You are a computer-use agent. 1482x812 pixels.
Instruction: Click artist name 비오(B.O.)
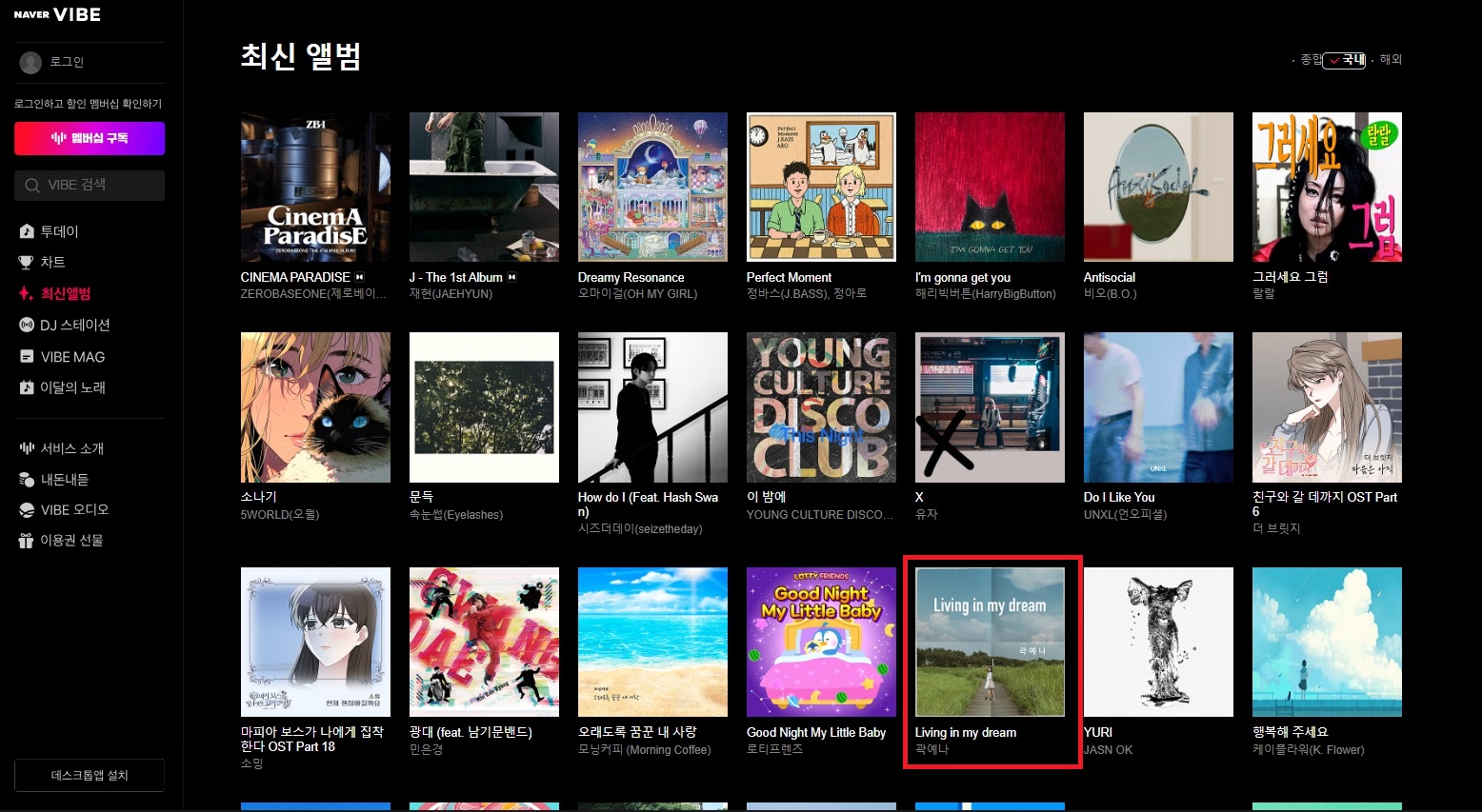1110,294
